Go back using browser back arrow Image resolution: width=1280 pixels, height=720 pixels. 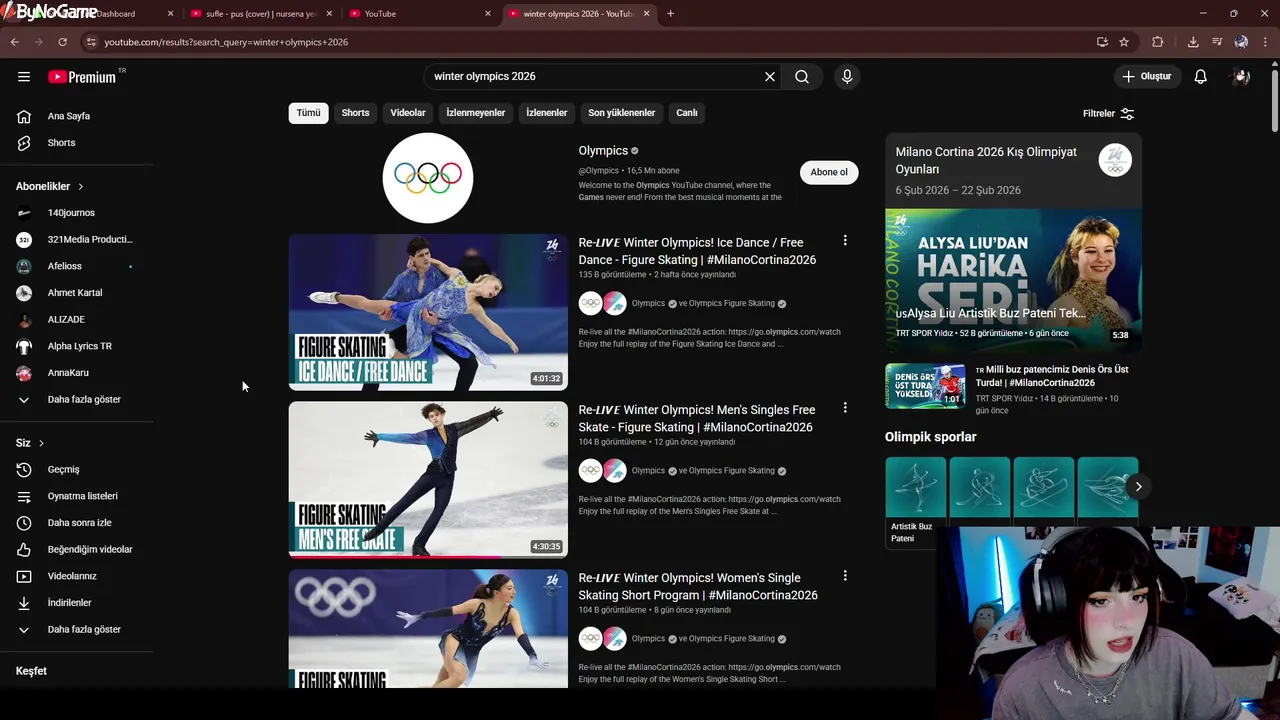[x=14, y=42]
